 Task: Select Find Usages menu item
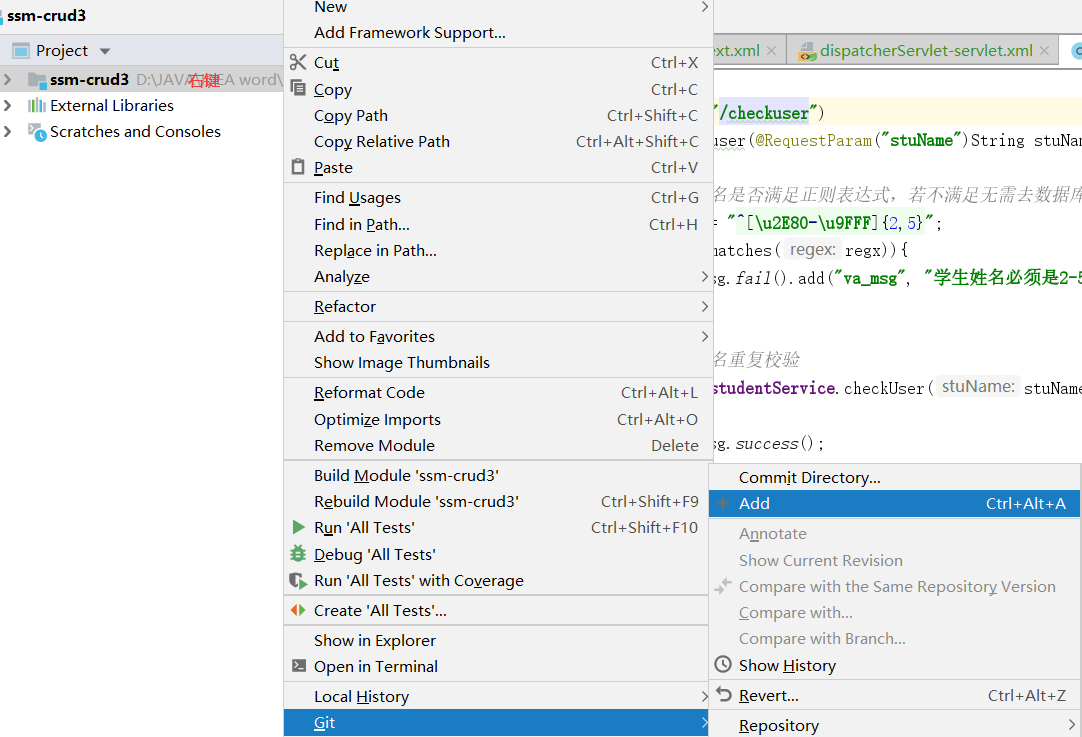496,197
